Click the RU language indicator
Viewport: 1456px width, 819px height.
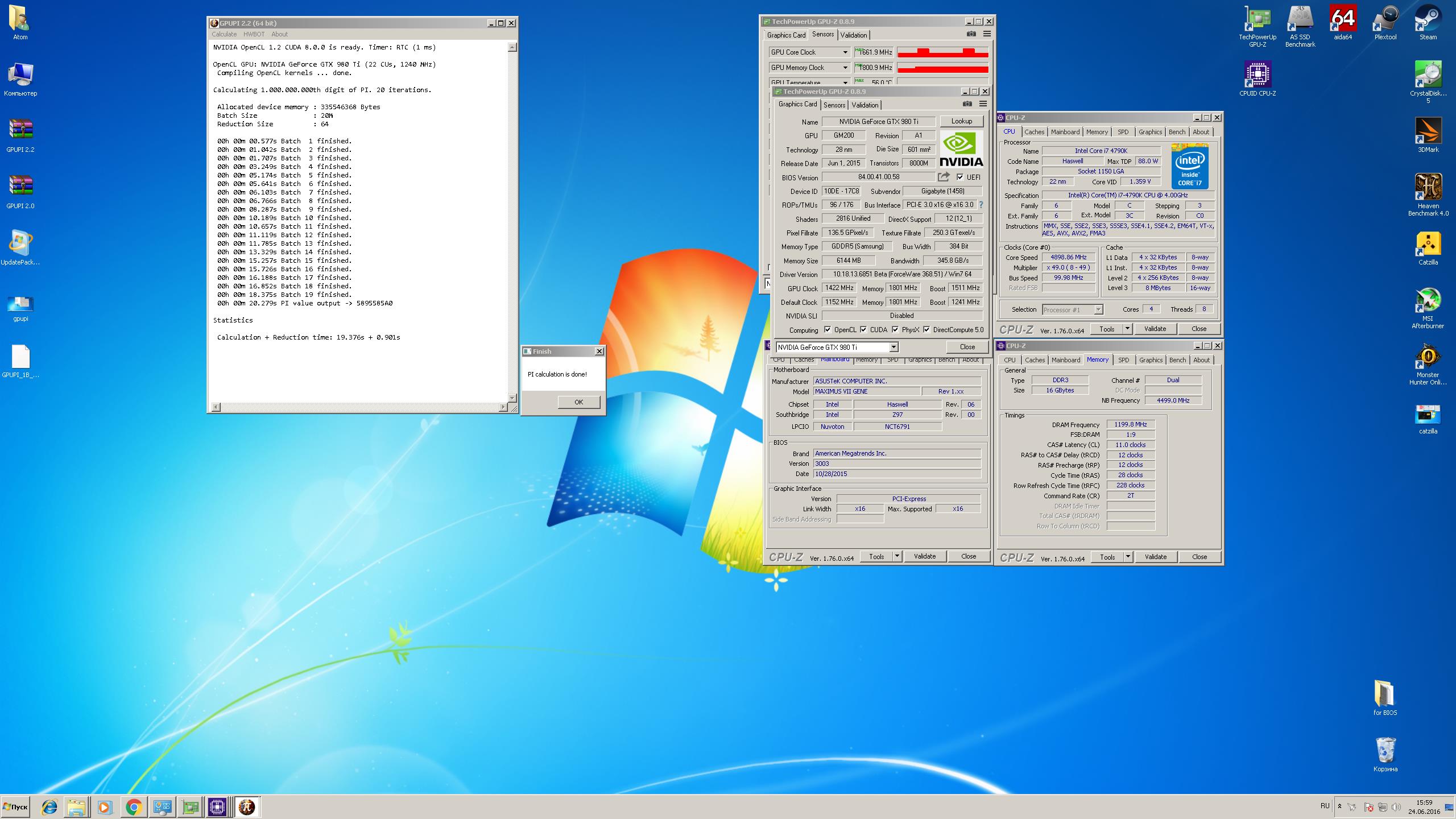tap(1325, 806)
